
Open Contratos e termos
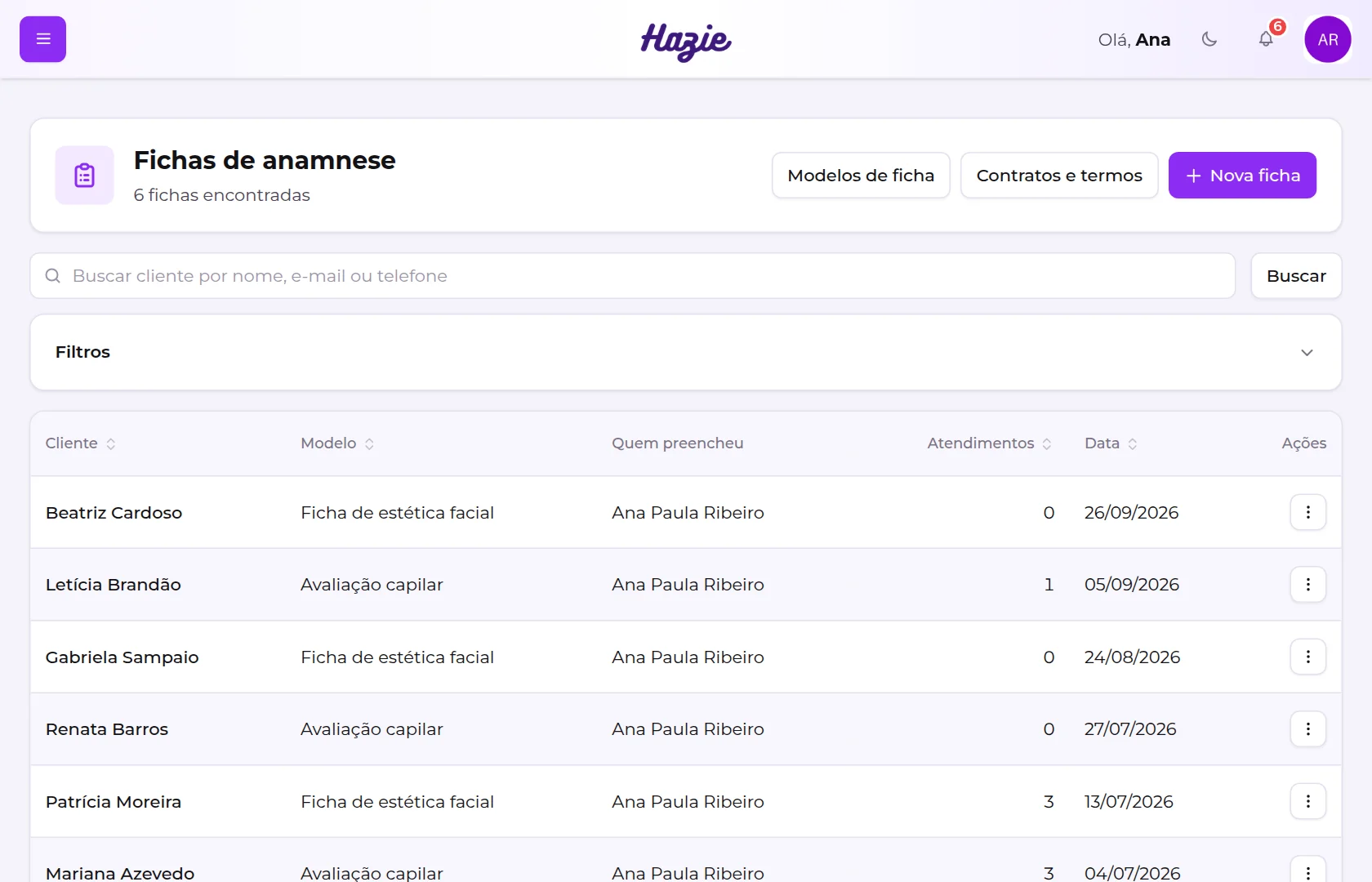pos(1059,176)
